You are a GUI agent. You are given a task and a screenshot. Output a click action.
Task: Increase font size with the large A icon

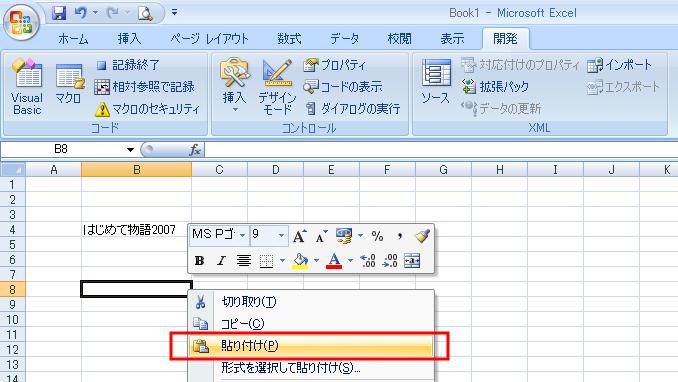pos(299,236)
